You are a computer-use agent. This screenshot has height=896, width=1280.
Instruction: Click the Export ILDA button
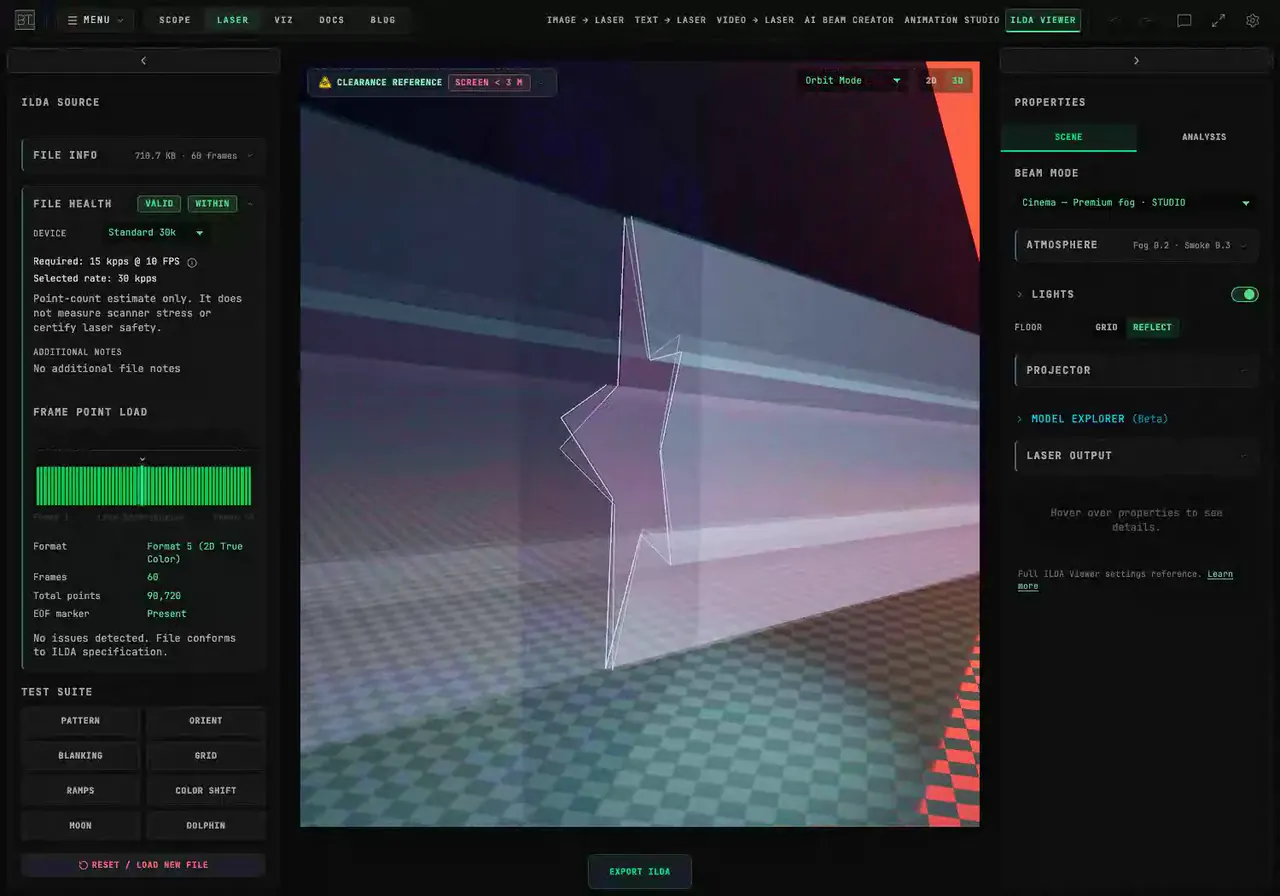(x=640, y=872)
